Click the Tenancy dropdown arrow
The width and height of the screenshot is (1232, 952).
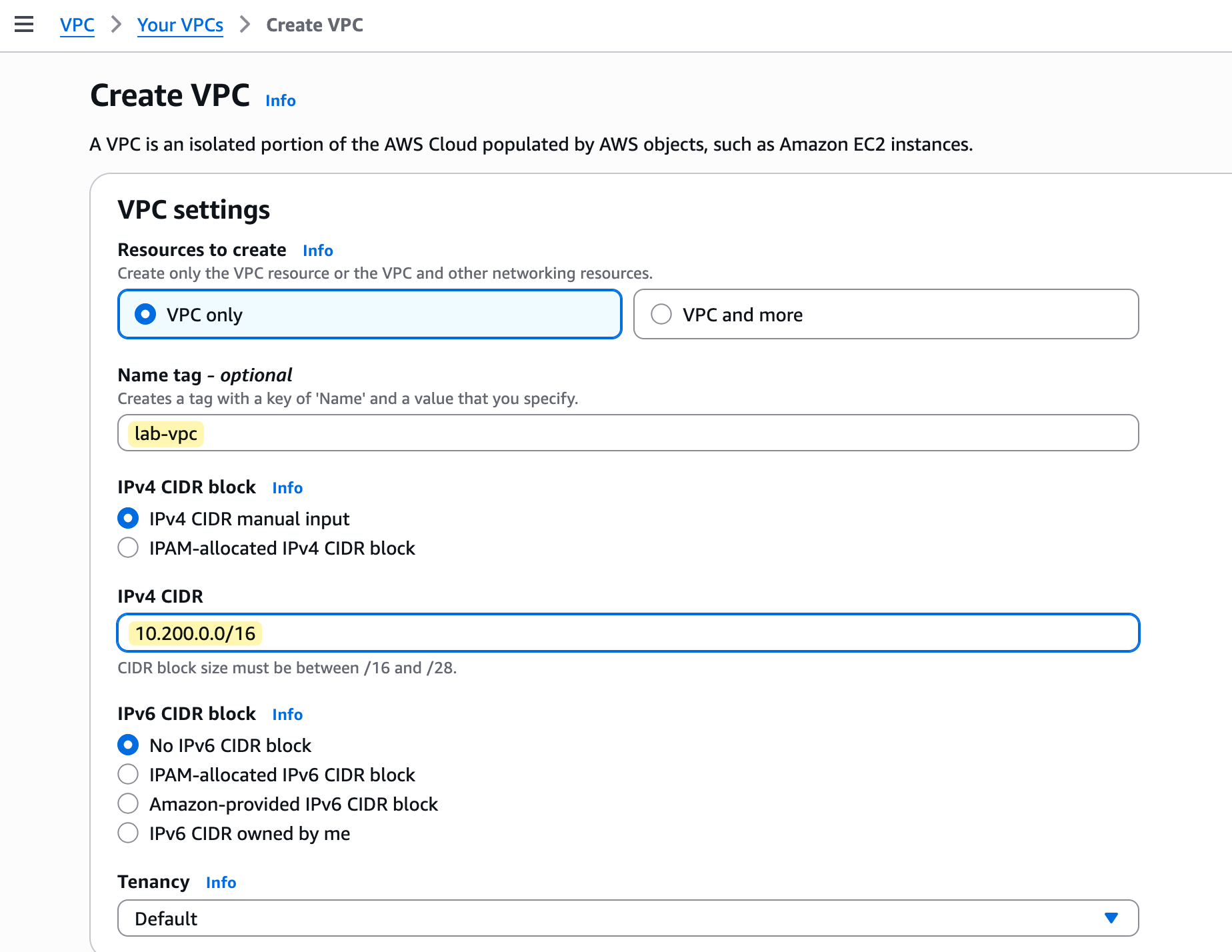[x=1111, y=918]
